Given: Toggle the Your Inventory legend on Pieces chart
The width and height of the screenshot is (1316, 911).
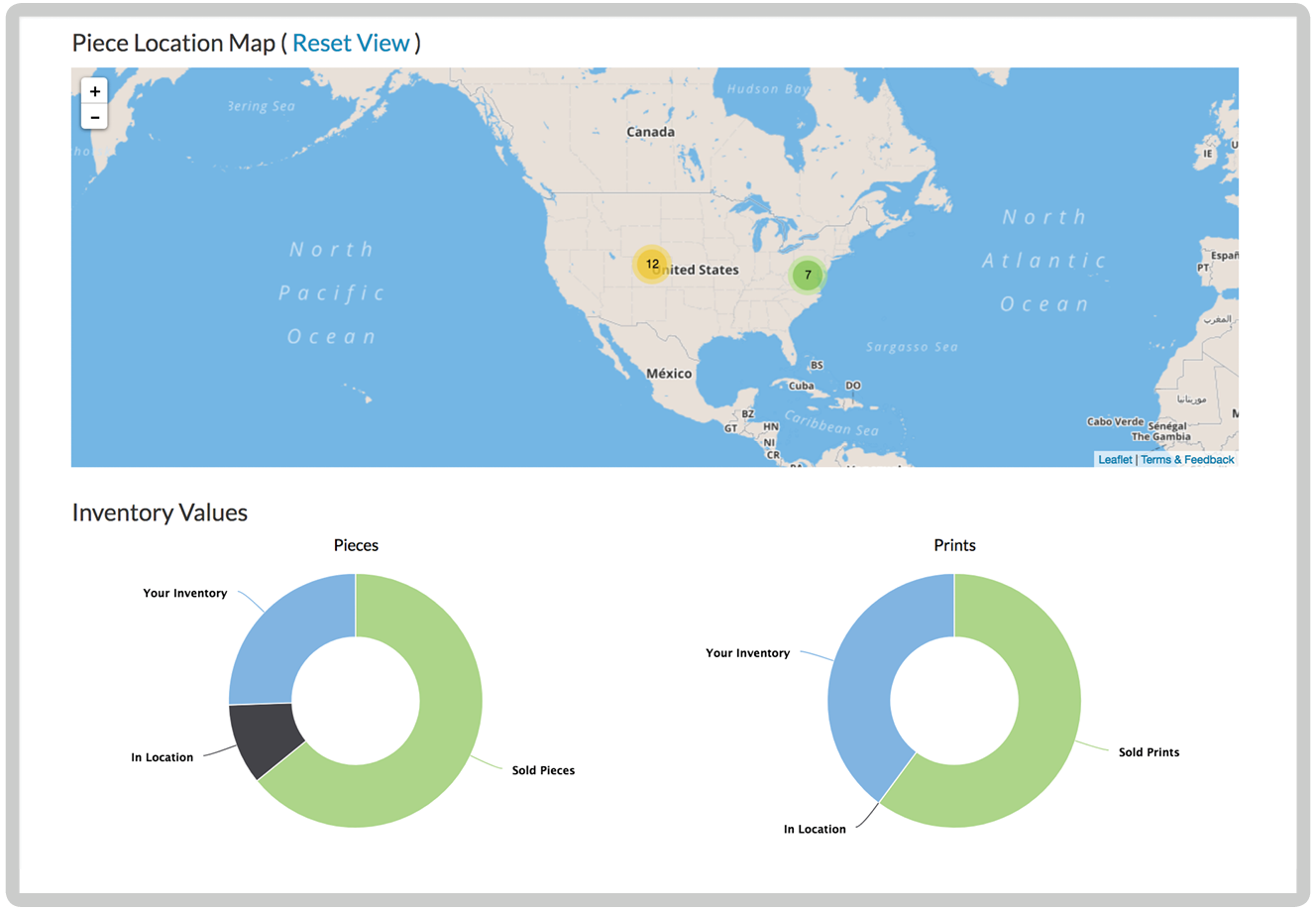Looking at the screenshot, I should (184, 593).
